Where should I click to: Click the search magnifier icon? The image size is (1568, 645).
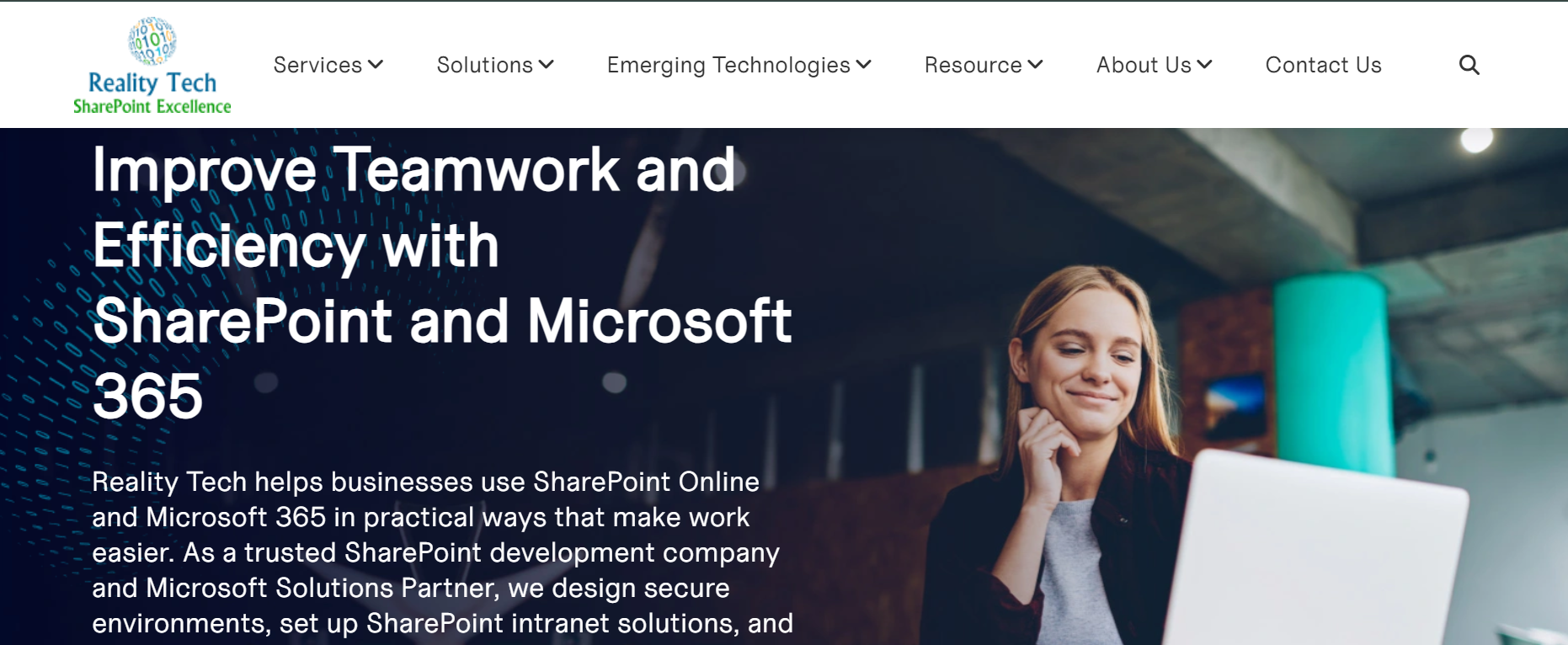coord(1469,65)
